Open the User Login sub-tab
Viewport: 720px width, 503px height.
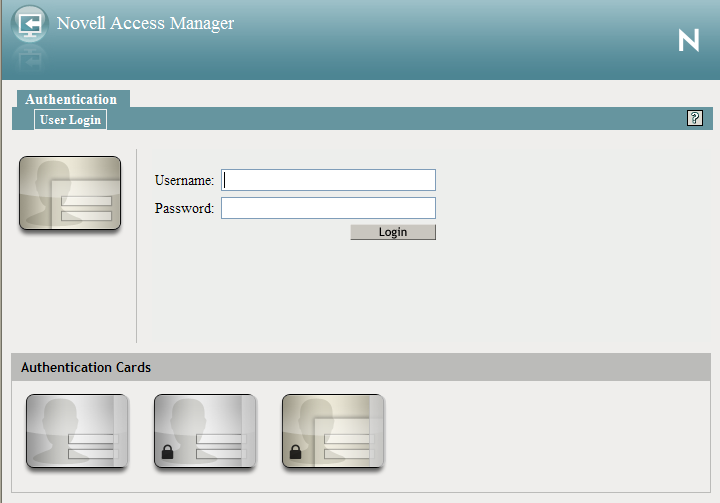(70, 119)
